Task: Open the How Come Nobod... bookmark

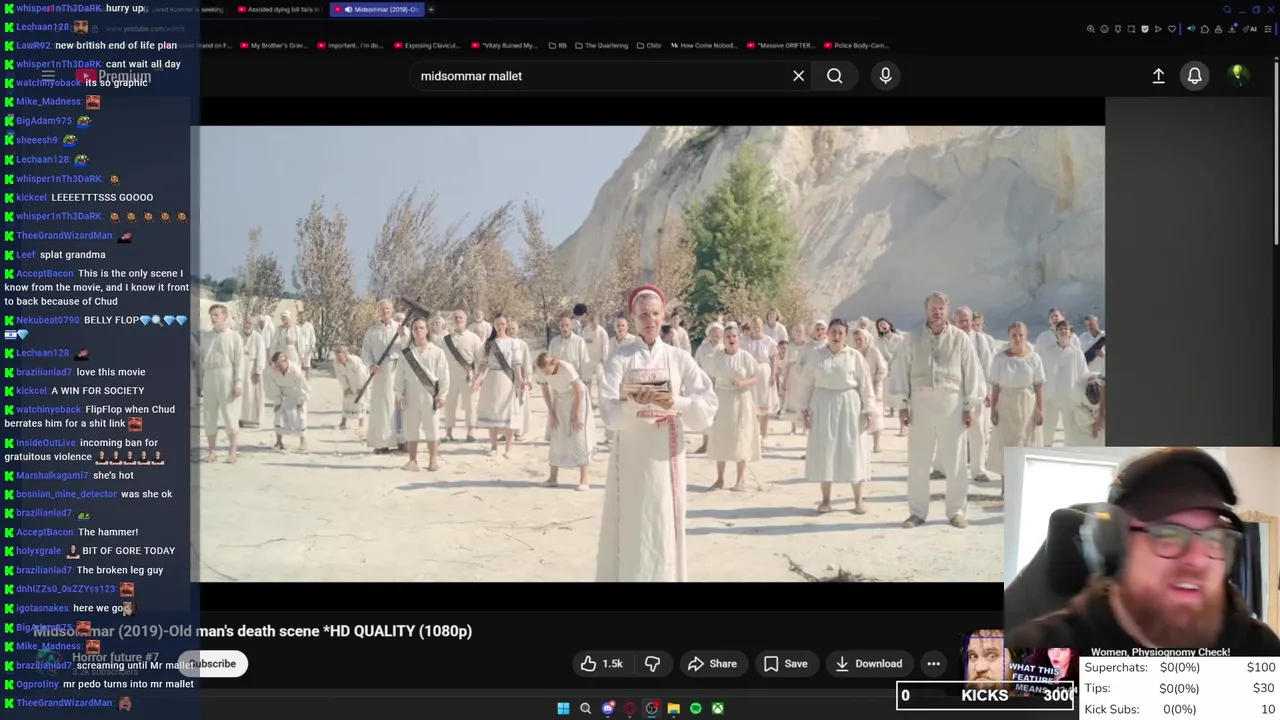Action: [706, 45]
